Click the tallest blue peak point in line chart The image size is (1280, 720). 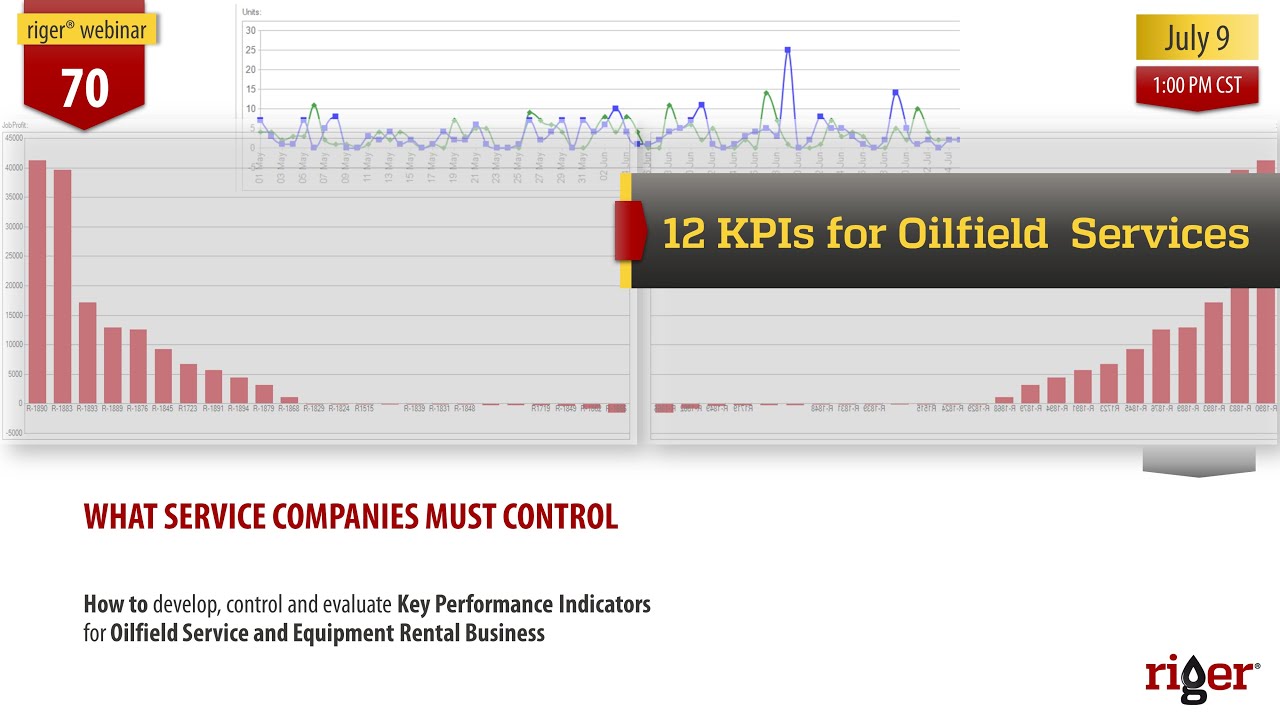(x=788, y=49)
